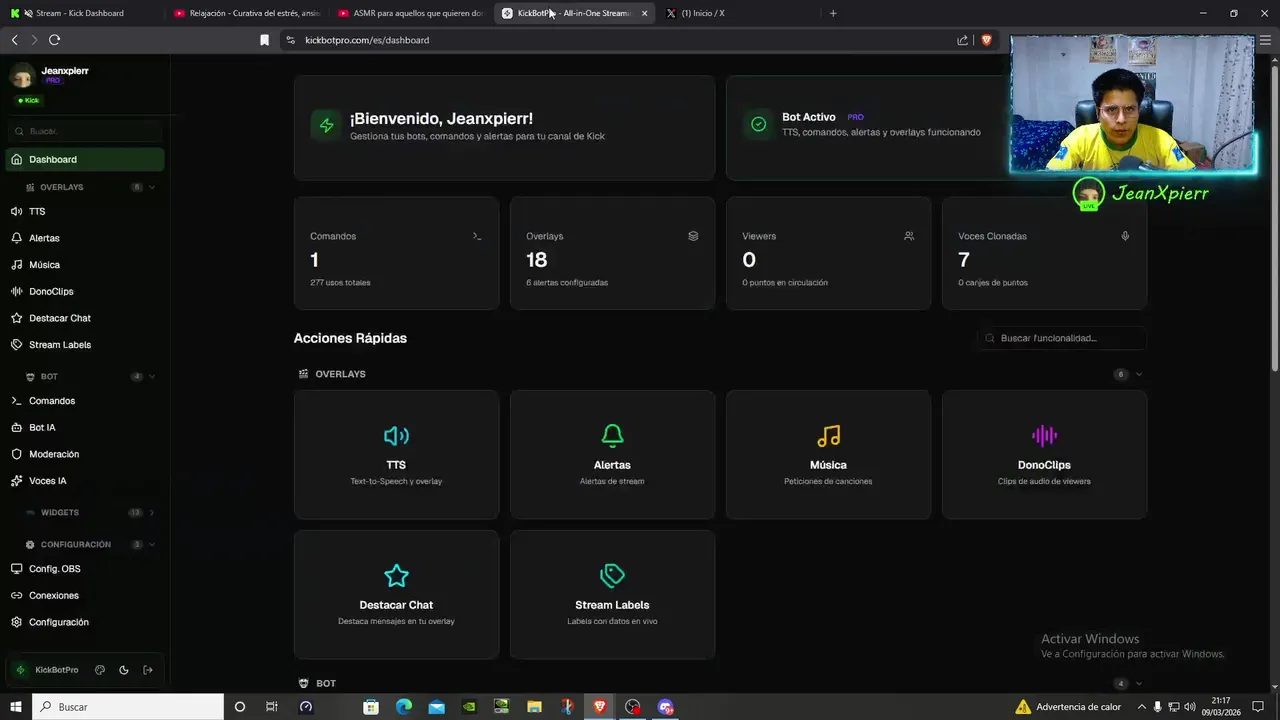Click the Buscar funcionalidad search box
This screenshot has height=720, width=1280.
(x=1062, y=338)
